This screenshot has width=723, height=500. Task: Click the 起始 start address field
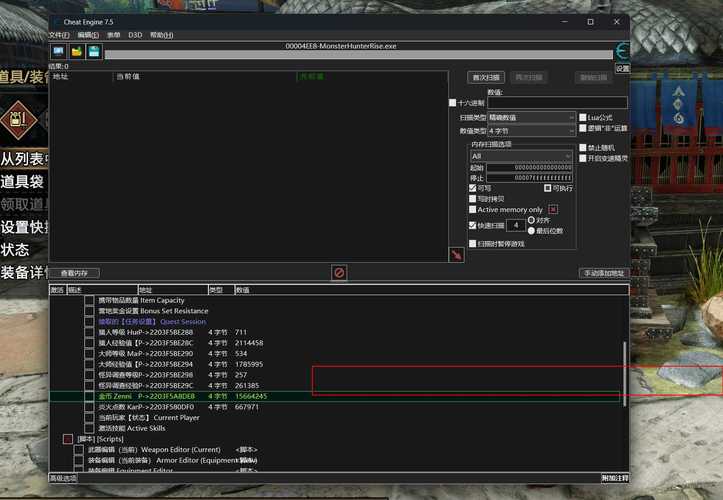tap(529, 167)
